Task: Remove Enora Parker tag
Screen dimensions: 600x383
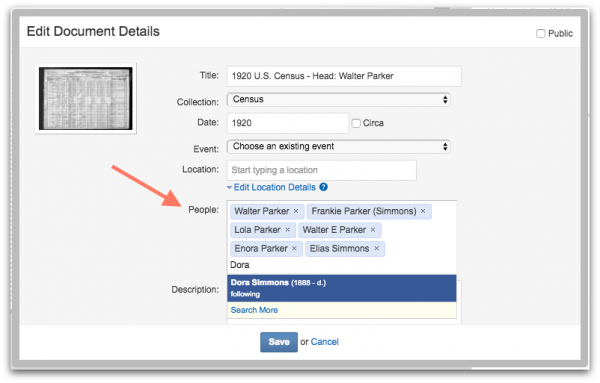Action: pos(294,249)
